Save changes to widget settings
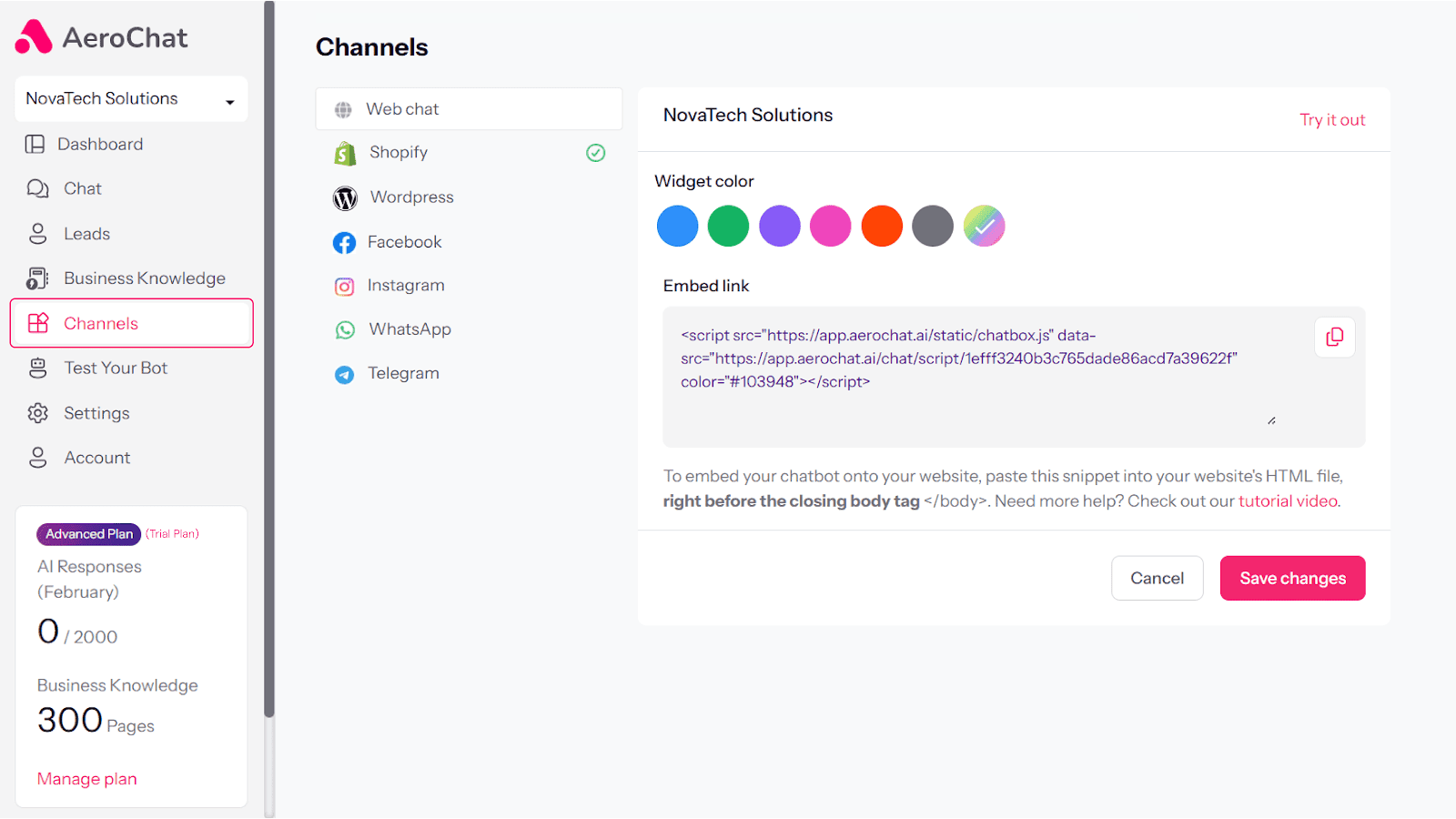1456x819 pixels. coord(1292,578)
